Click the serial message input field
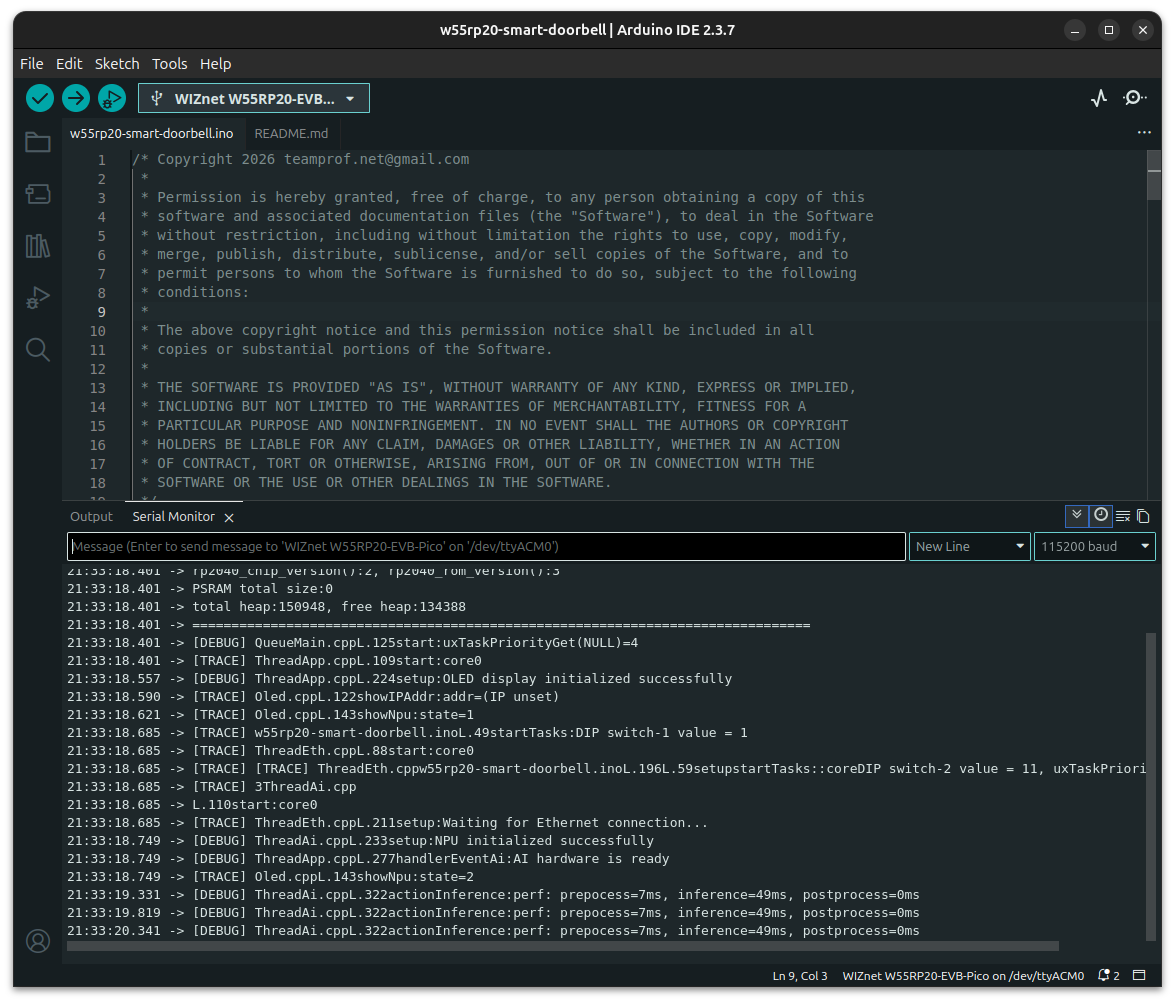 486,546
